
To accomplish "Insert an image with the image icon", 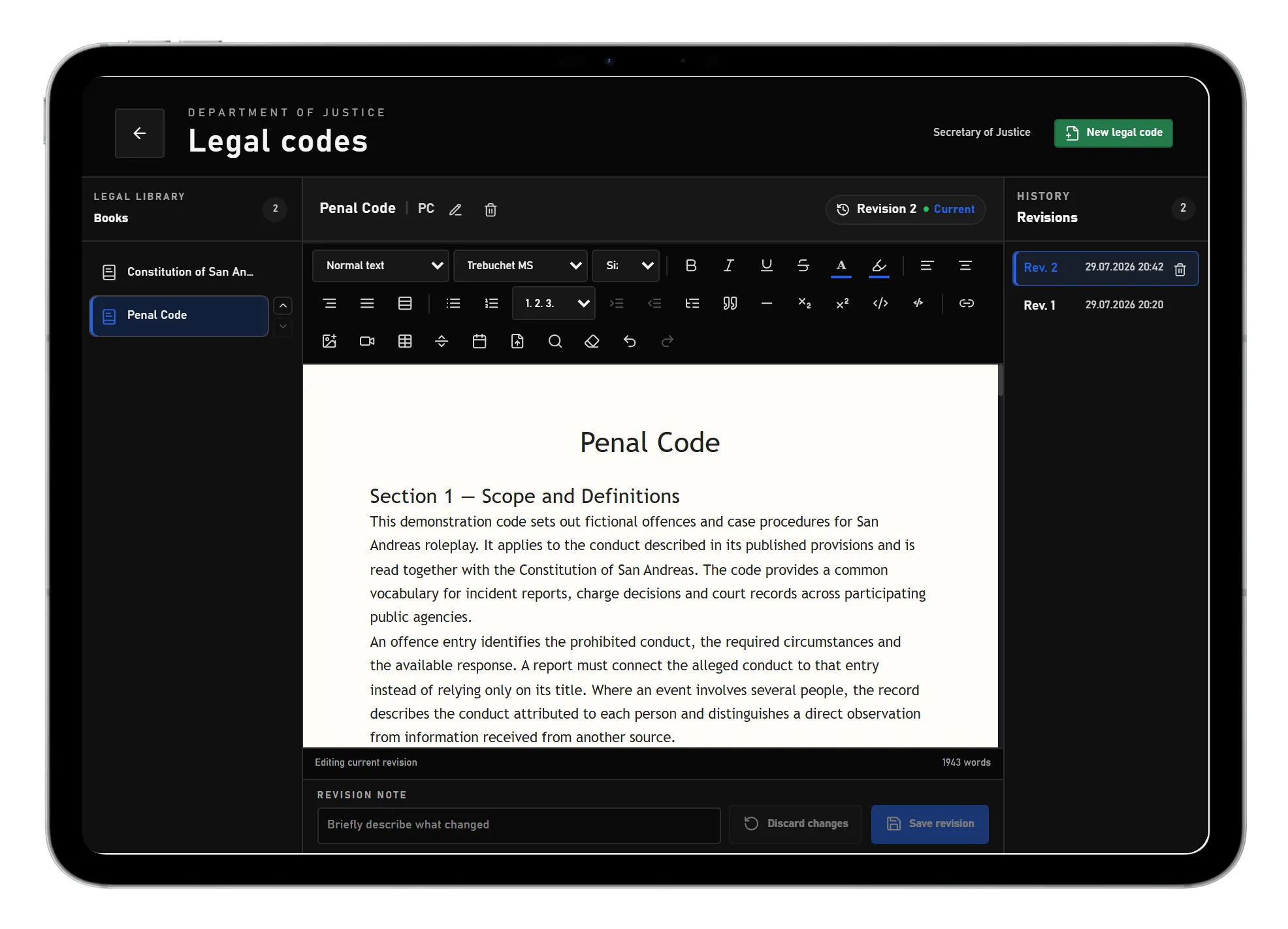I will coord(329,341).
